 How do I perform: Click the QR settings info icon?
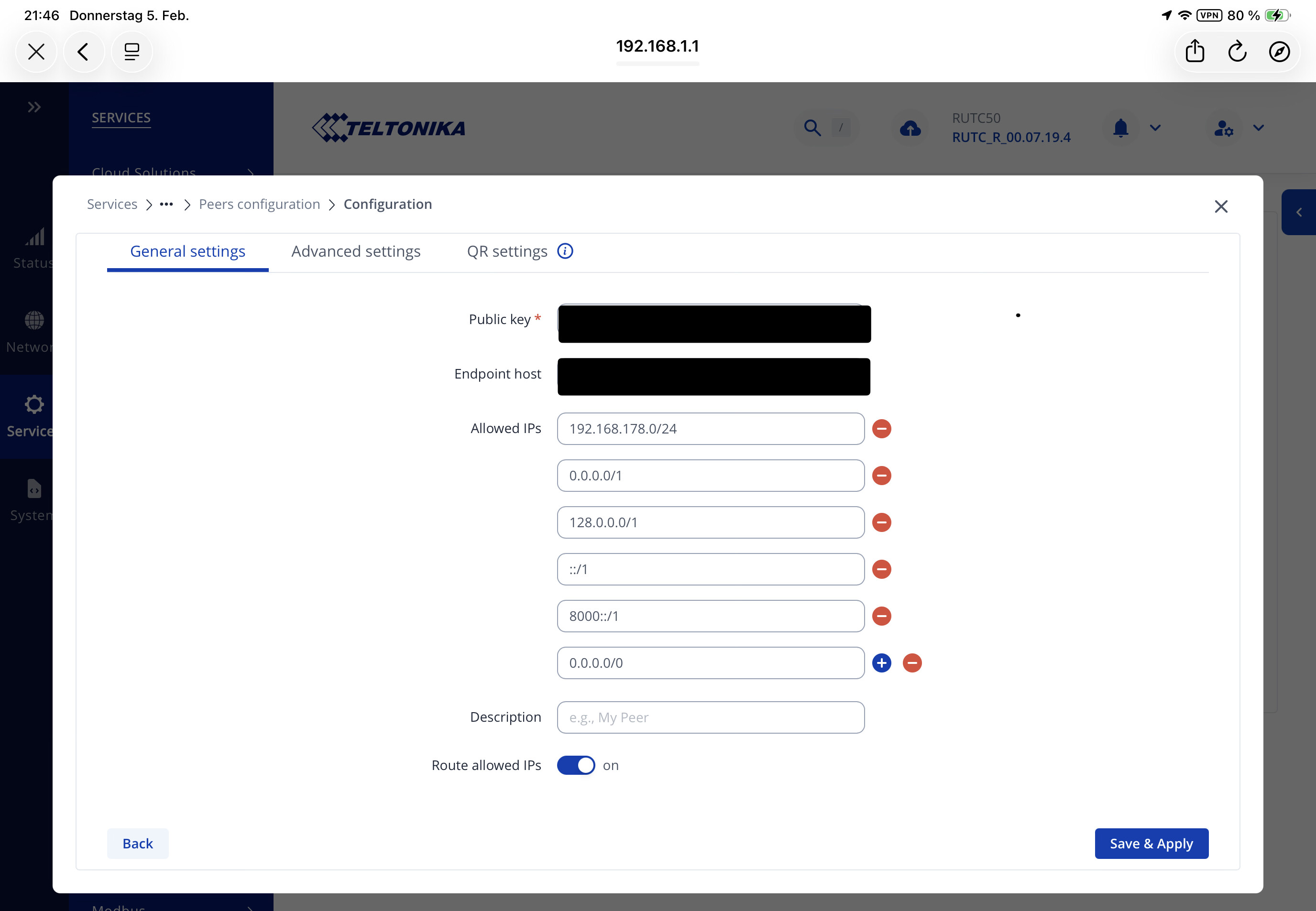click(x=565, y=251)
